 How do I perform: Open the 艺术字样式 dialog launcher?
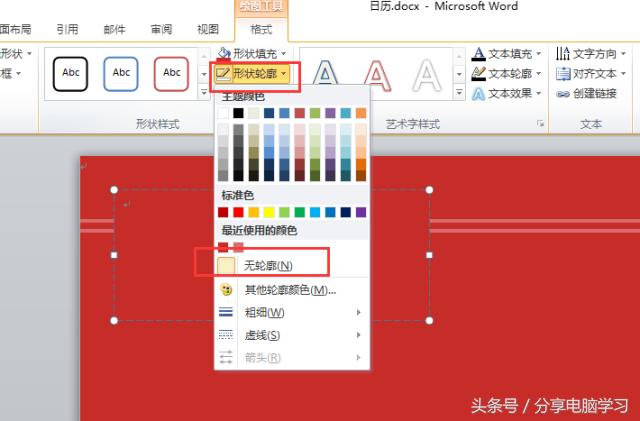[540, 123]
